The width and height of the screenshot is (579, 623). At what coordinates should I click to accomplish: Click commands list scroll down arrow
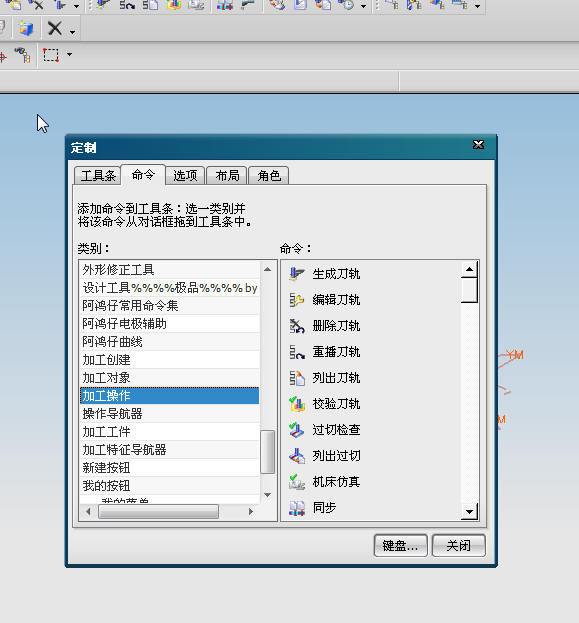pyautogui.click(x=469, y=512)
